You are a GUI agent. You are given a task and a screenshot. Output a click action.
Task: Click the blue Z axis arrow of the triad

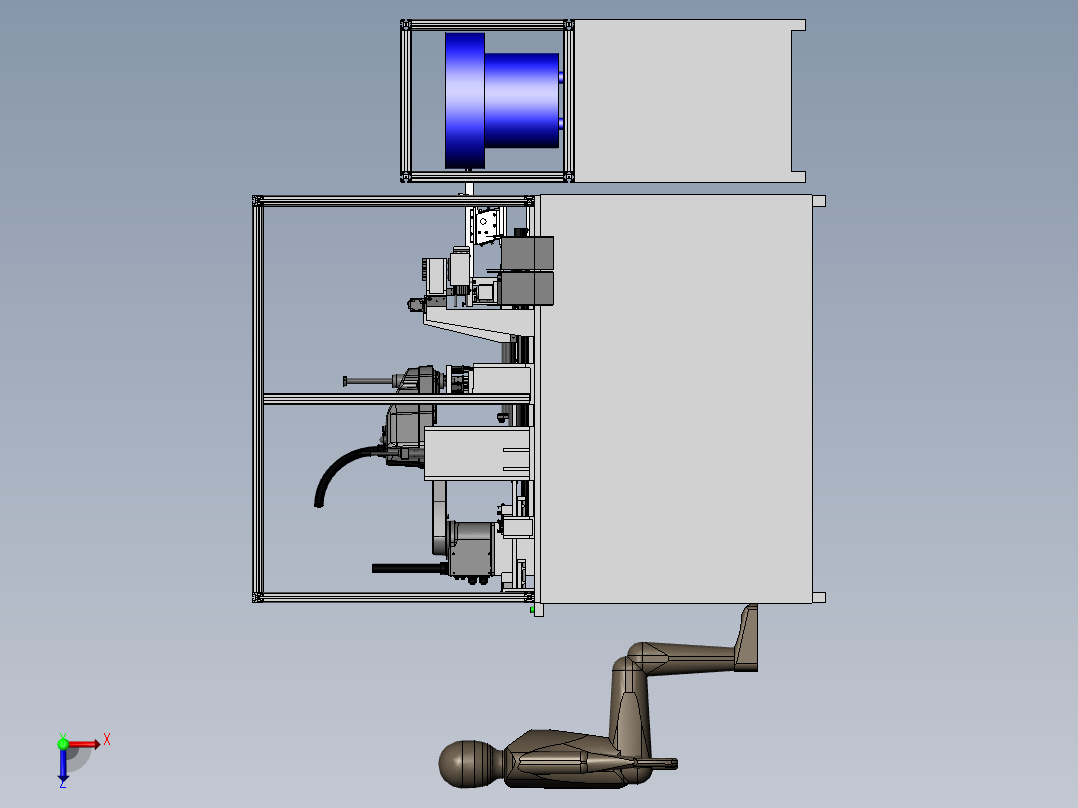[63, 765]
